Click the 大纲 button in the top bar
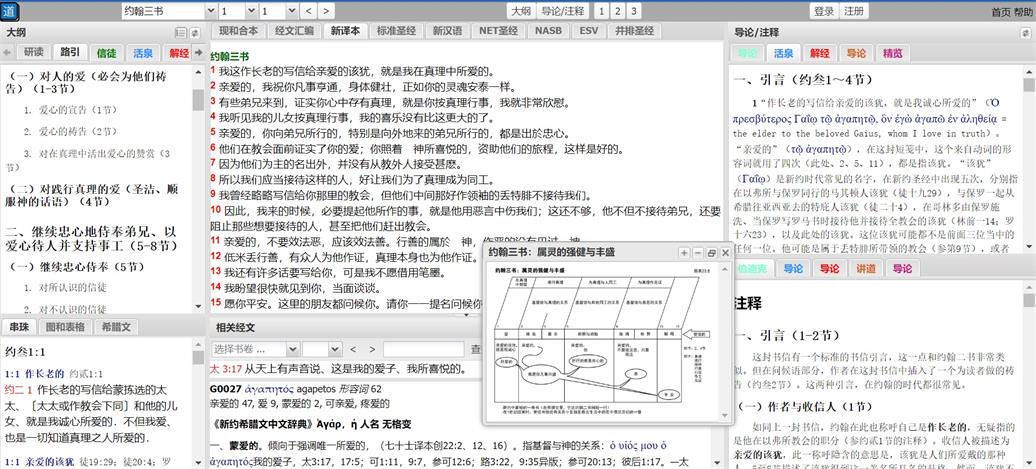Screen dimensions: 1036x469 pos(521,11)
